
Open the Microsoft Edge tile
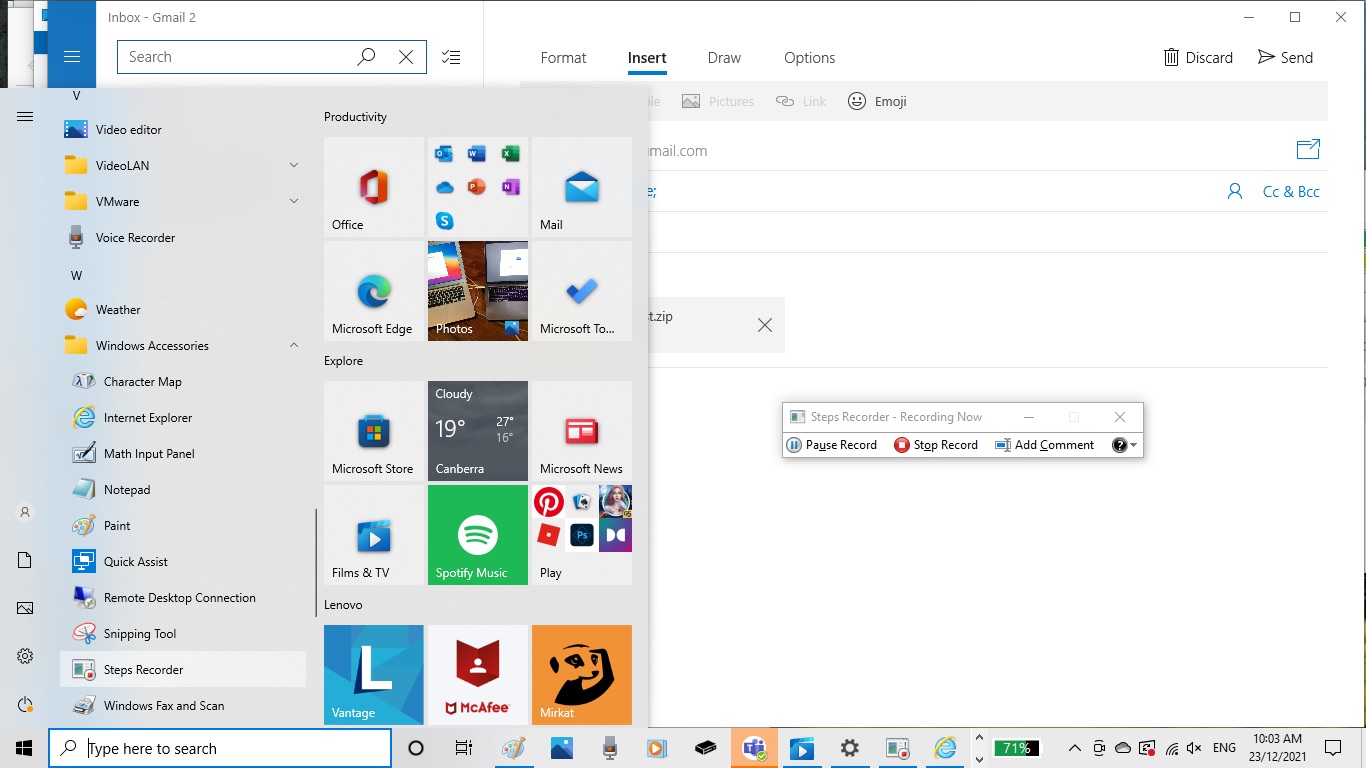point(374,291)
